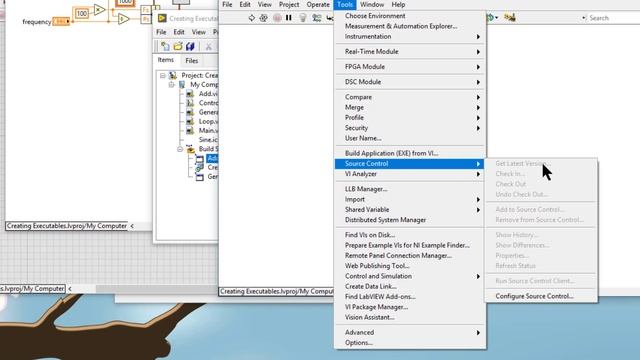Click the Run Continuously toolbar icon
The height and width of the screenshot is (360, 640).
[264, 18]
